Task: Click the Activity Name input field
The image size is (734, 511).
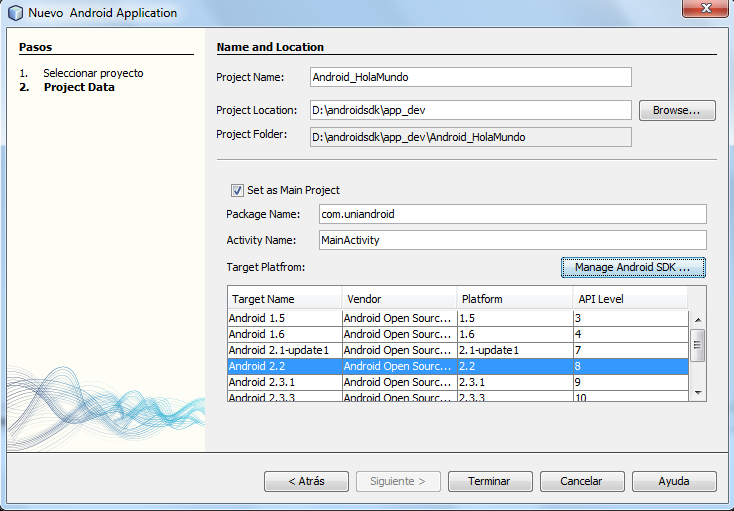Action: tap(512, 240)
